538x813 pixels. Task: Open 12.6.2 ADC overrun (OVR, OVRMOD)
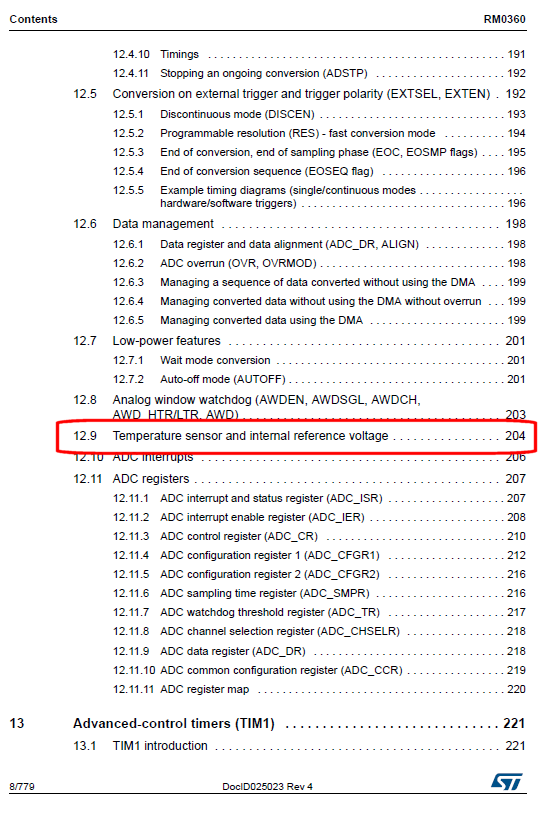coord(319,263)
